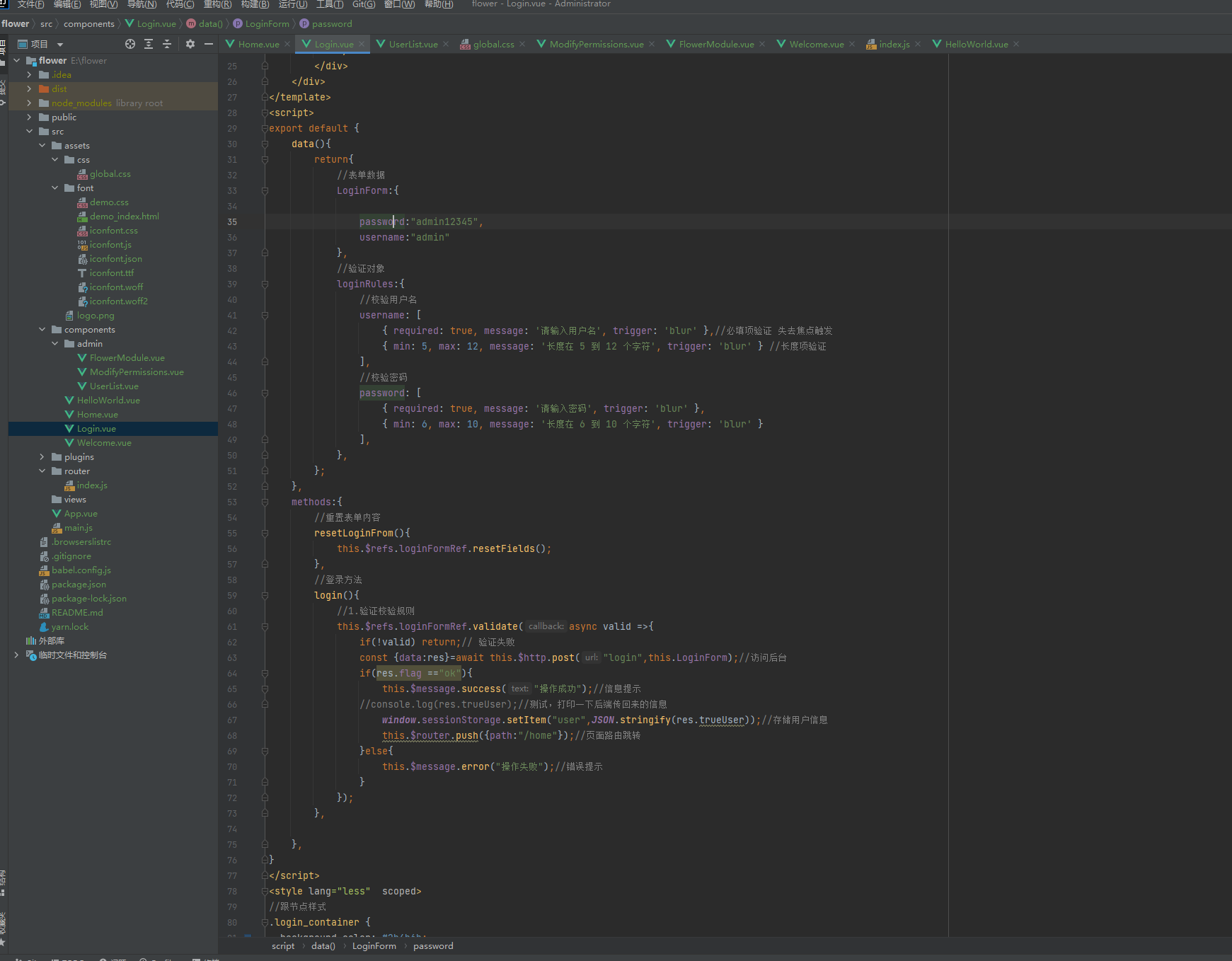This screenshot has width=1232, height=961.
Task: Click the Vue icon of Login.vue in the tree
Action: tap(69, 428)
